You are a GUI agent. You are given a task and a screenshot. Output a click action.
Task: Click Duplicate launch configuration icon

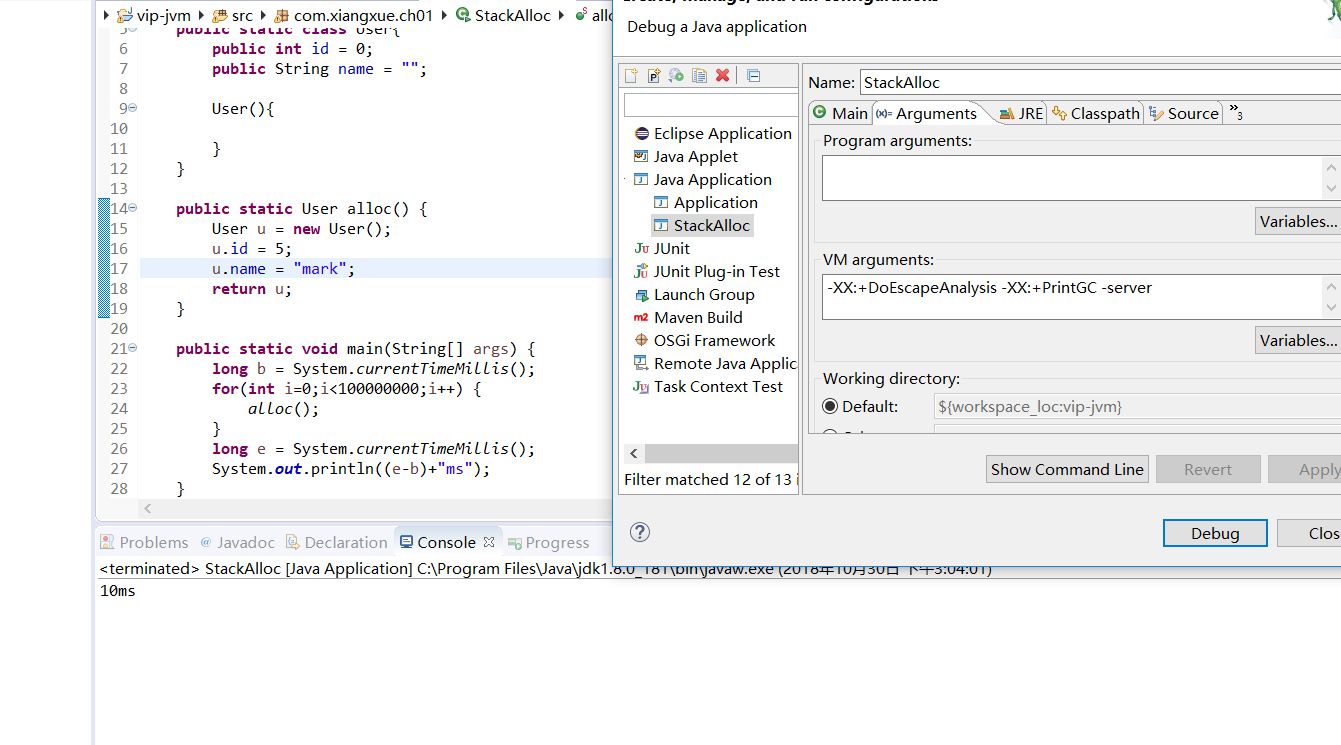click(x=700, y=75)
